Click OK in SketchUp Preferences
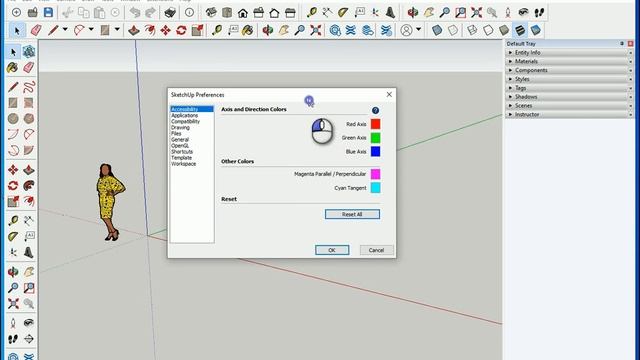 332,250
